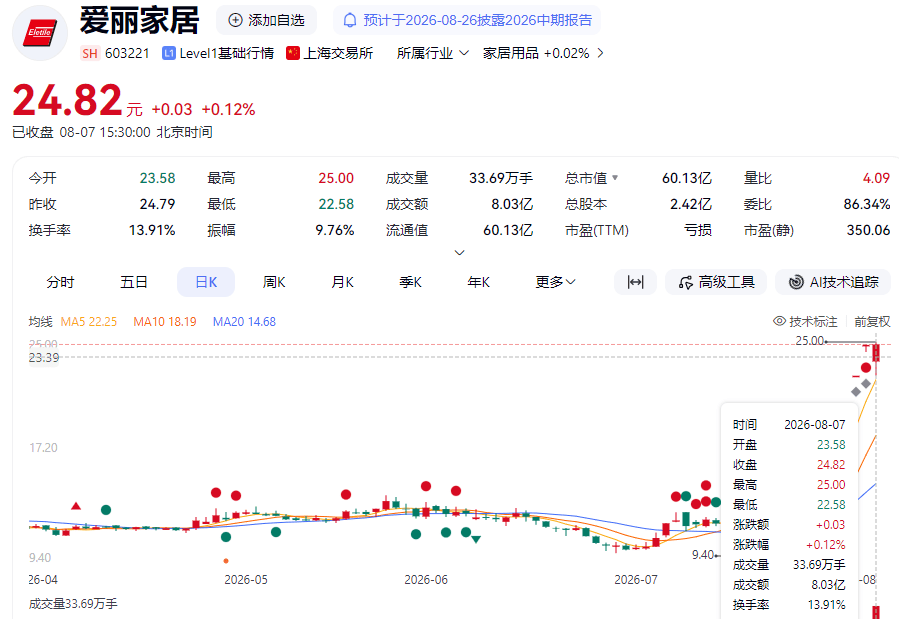Click the small orange dot marker below May
This screenshot has width=899, height=619.
[x=226, y=561]
